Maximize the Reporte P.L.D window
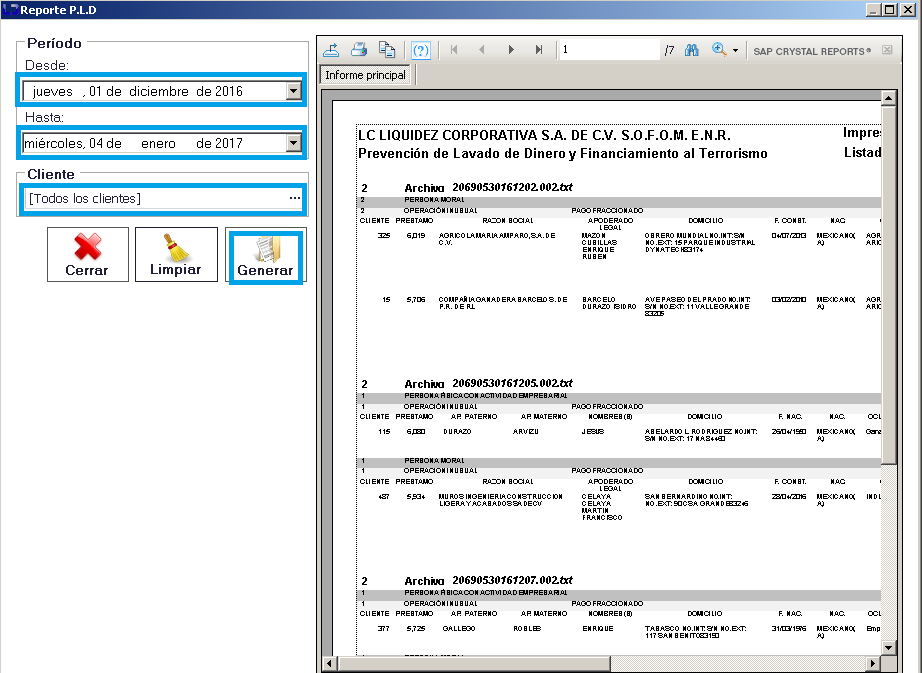Image resolution: width=922 pixels, height=673 pixels. [x=890, y=9]
